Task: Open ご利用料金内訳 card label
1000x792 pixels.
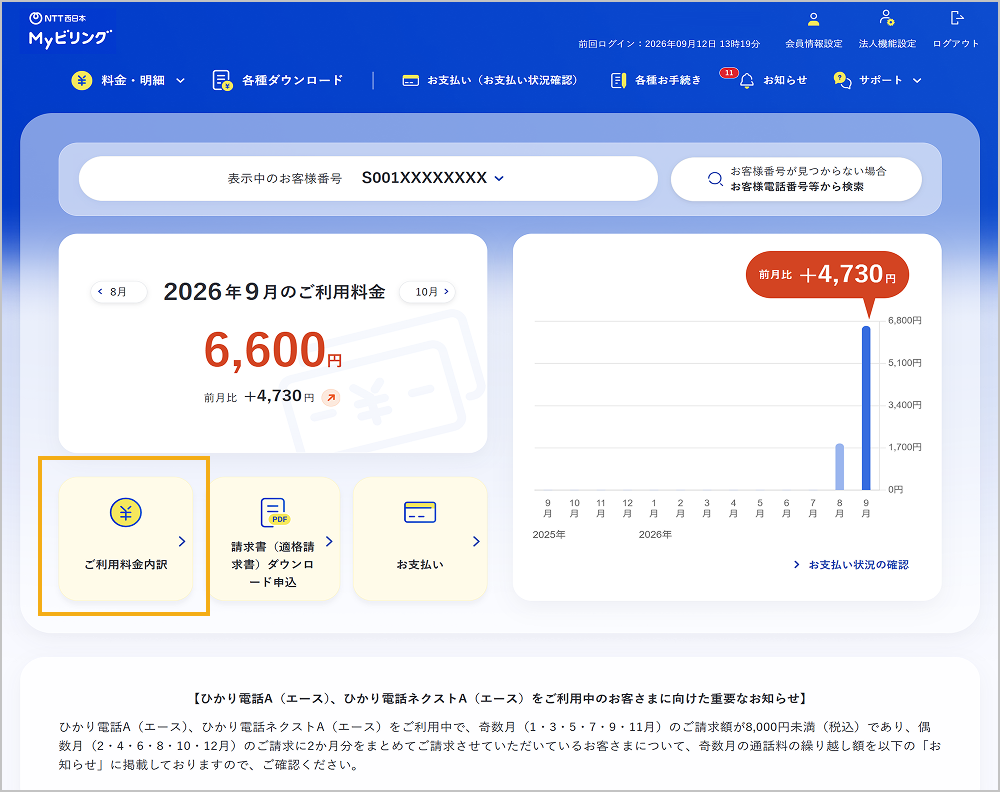Action: click(126, 565)
